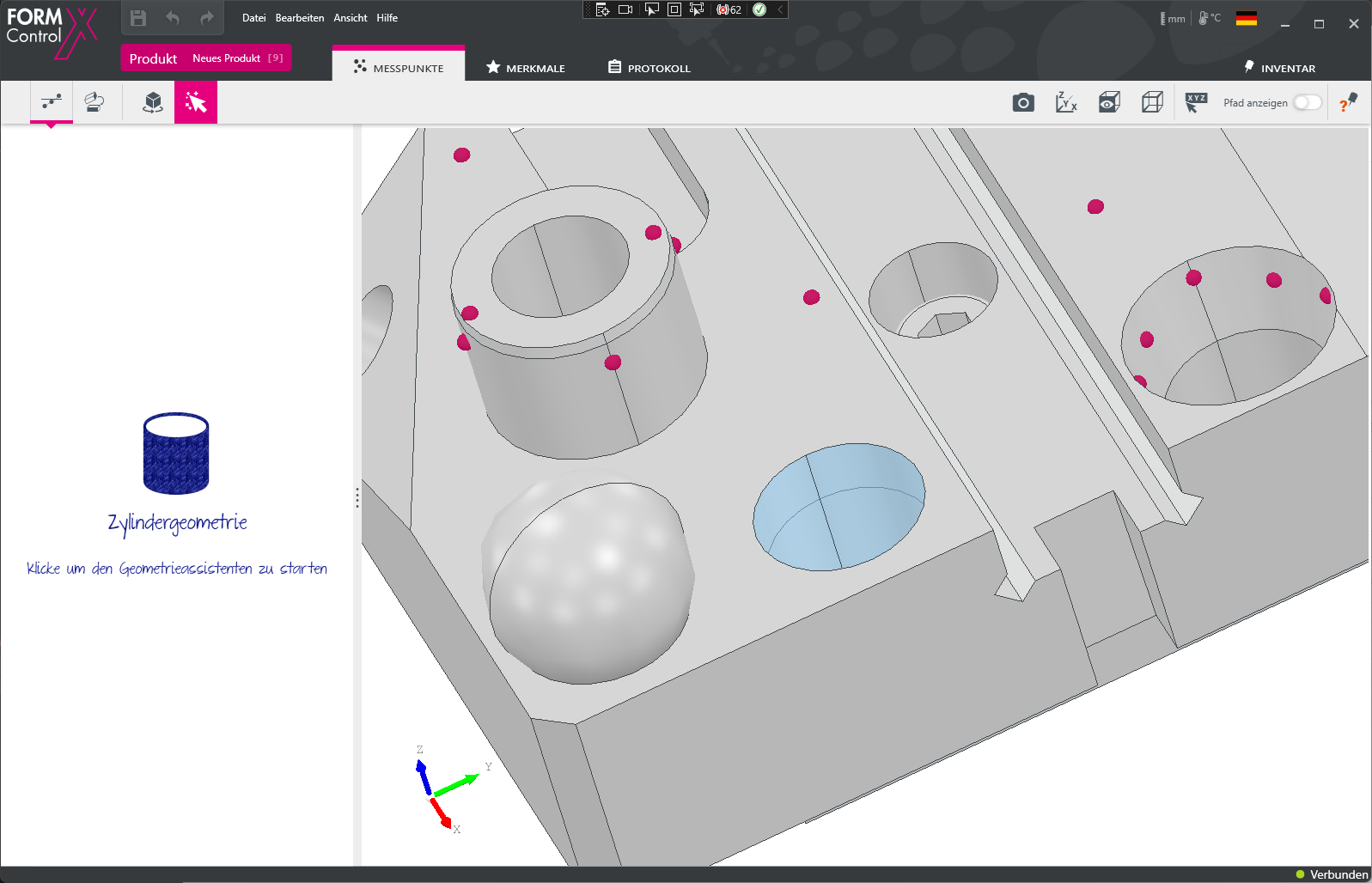
Task: Select the pink smart-select cursor tool
Action: [x=196, y=103]
